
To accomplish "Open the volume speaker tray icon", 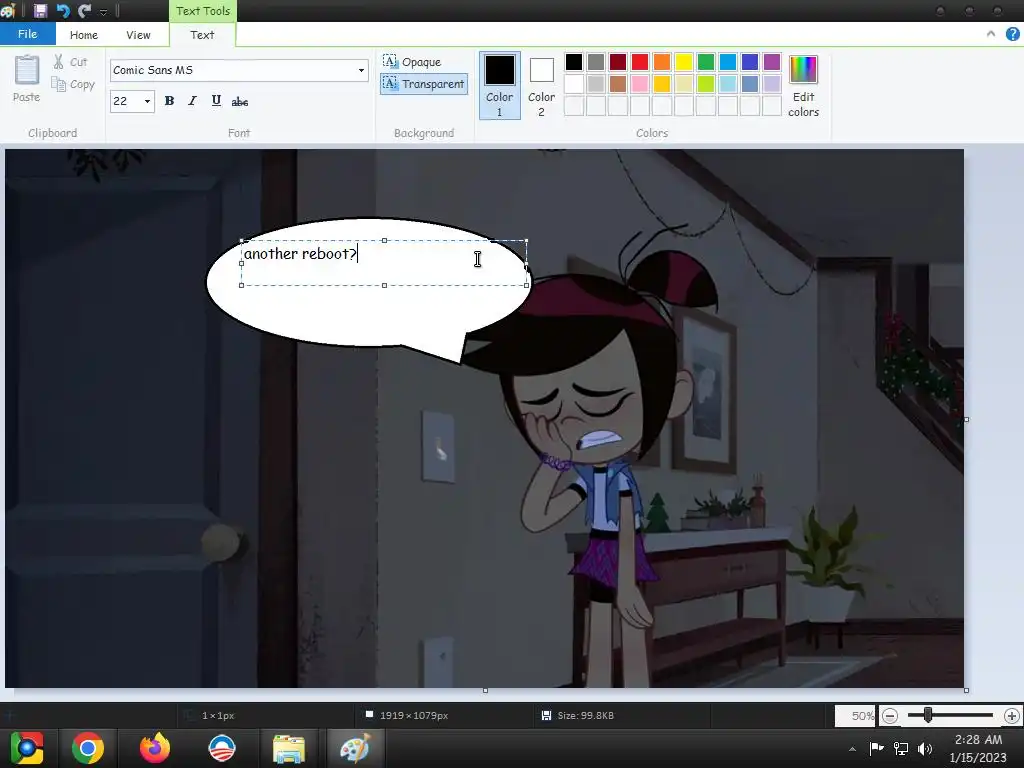I will [925, 748].
